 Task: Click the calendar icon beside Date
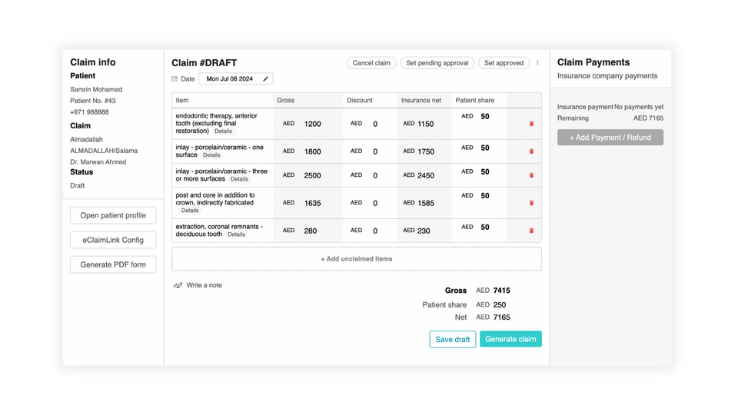pyautogui.click(x=175, y=79)
